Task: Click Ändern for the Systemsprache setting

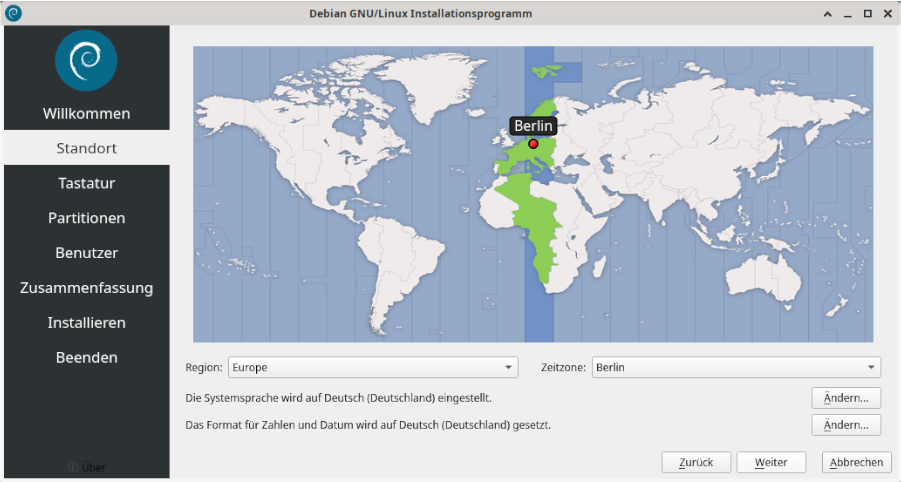Action: [x=846, y=398]
